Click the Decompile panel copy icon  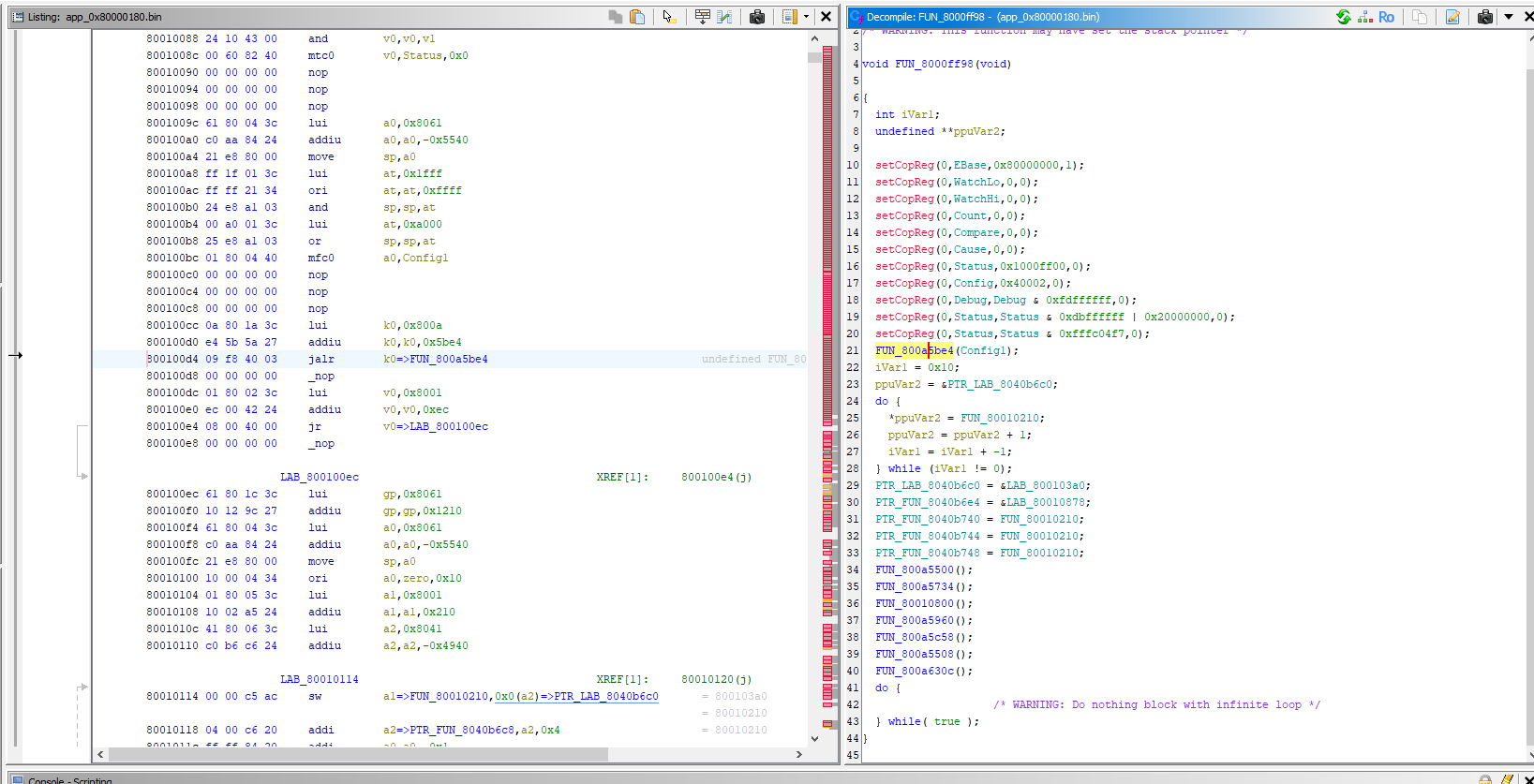1420,17
